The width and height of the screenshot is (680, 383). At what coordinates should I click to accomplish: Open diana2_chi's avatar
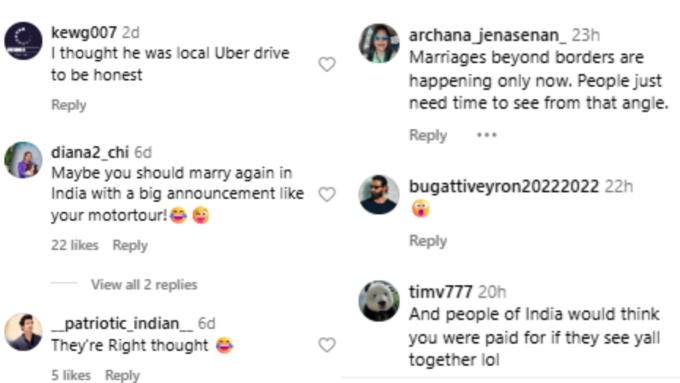[x=23, y=160]
